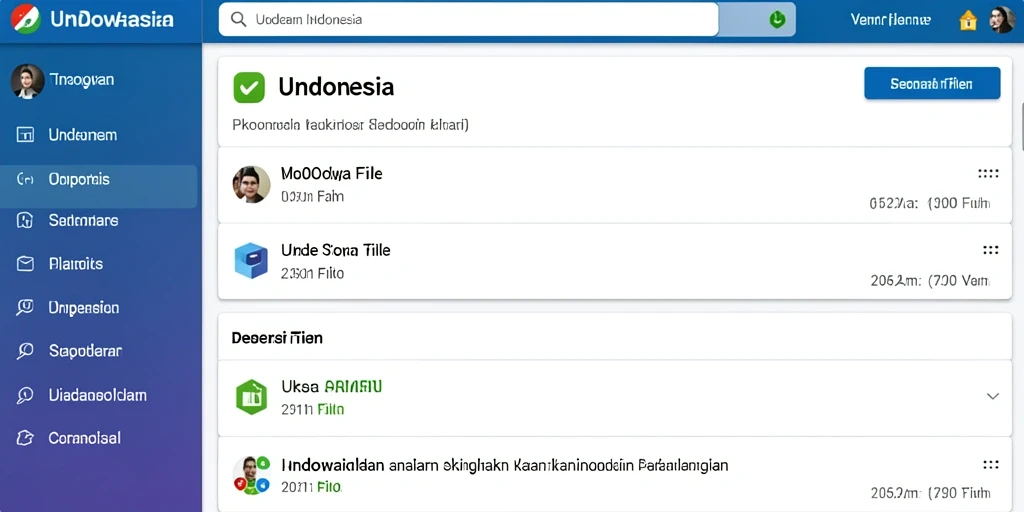Select Sapoderar in the sidebar
The height and width of the screenshot is (512, 1024).
(x=85, y=351)
